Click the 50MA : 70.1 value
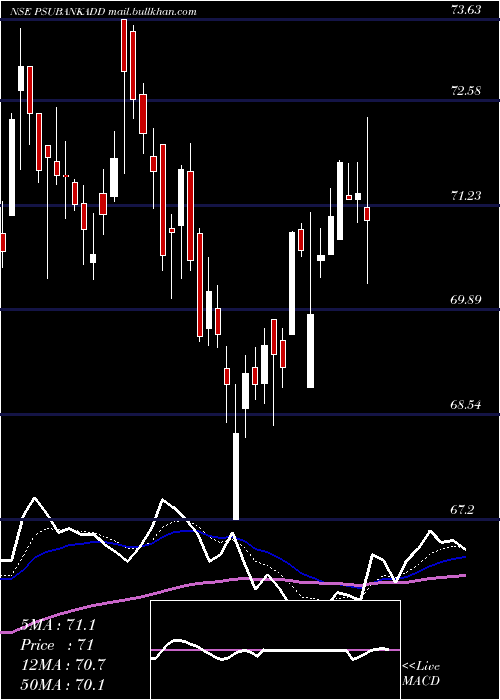Viewport: 500px width, 700px height. pyautogui.click(x=63, y=685)
